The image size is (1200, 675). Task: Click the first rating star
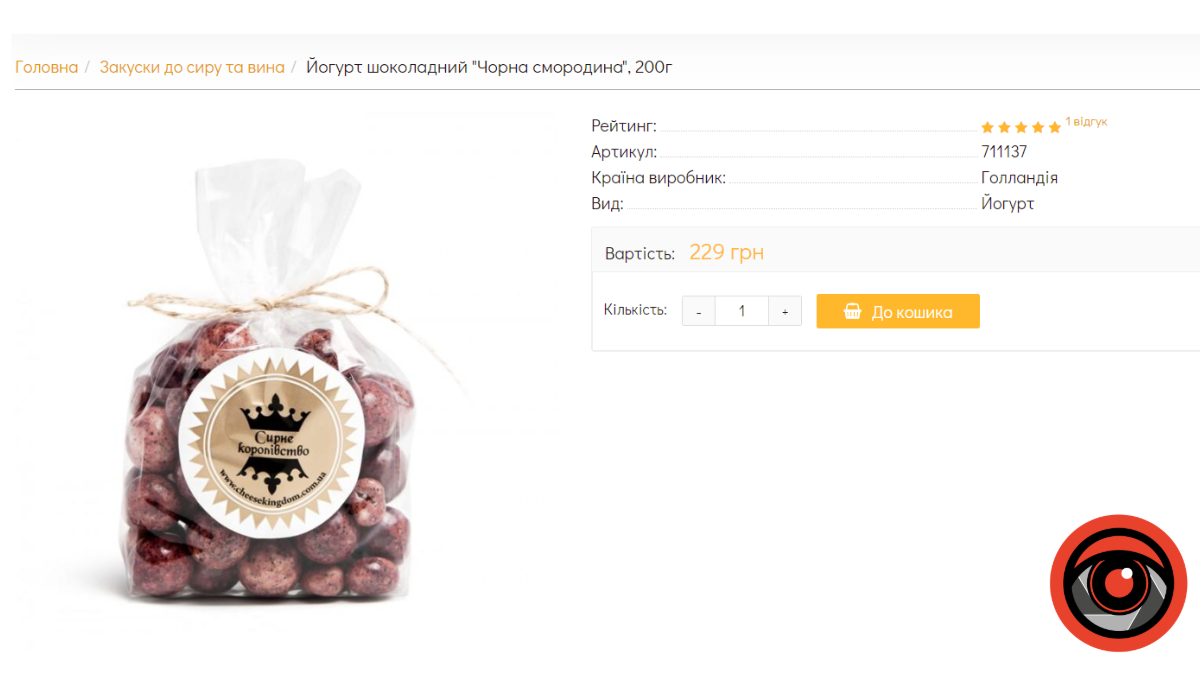coord(988,127)
